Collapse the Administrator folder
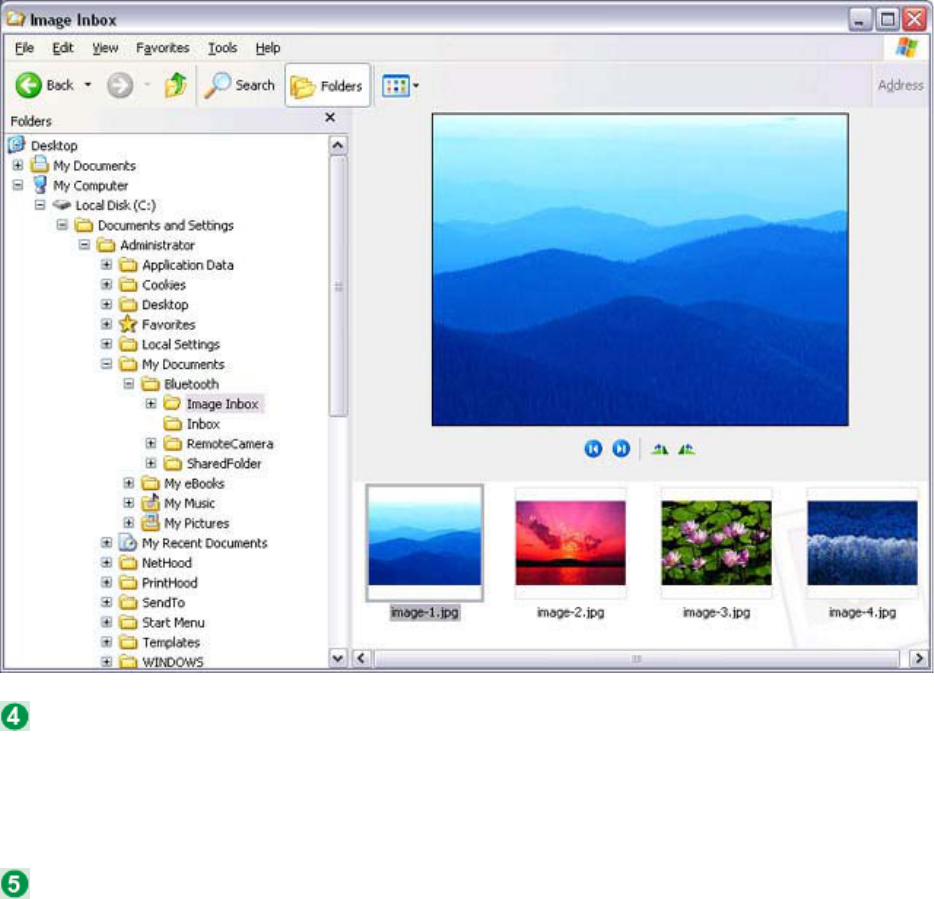Image resolution: width=934 pixels, height=899 pixels. 85,245
